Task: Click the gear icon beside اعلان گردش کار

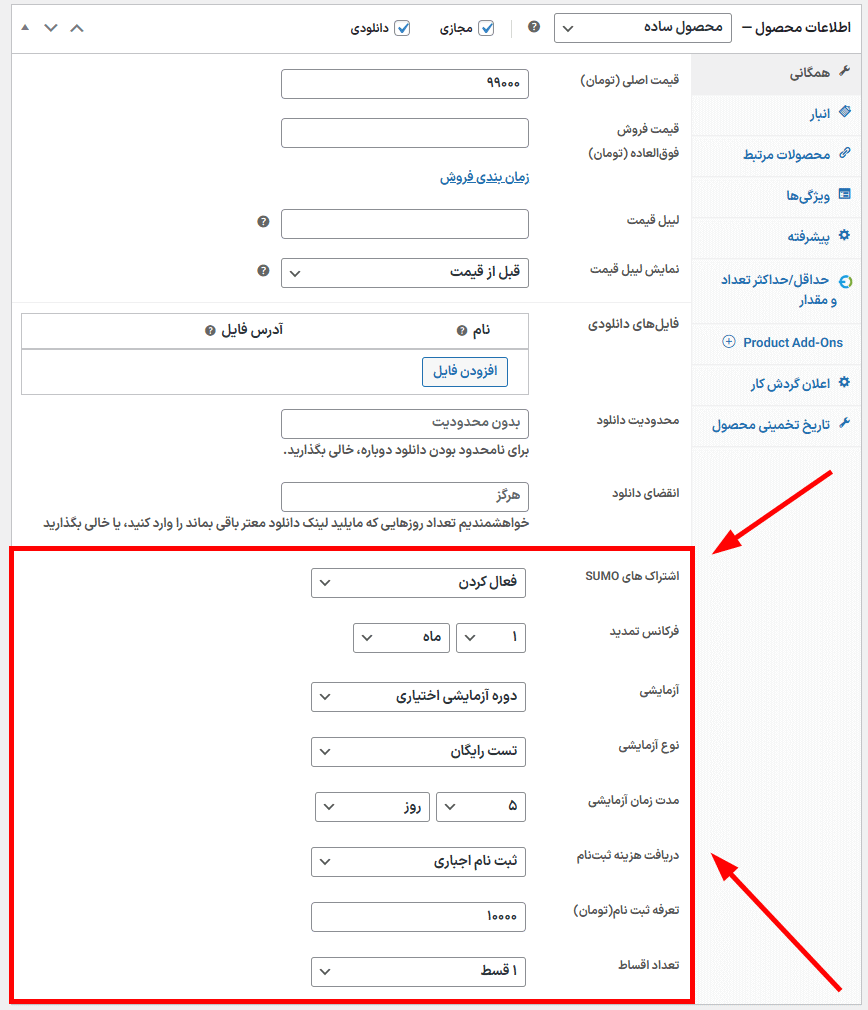Action: pyautogui.click(x=845, y=382)
